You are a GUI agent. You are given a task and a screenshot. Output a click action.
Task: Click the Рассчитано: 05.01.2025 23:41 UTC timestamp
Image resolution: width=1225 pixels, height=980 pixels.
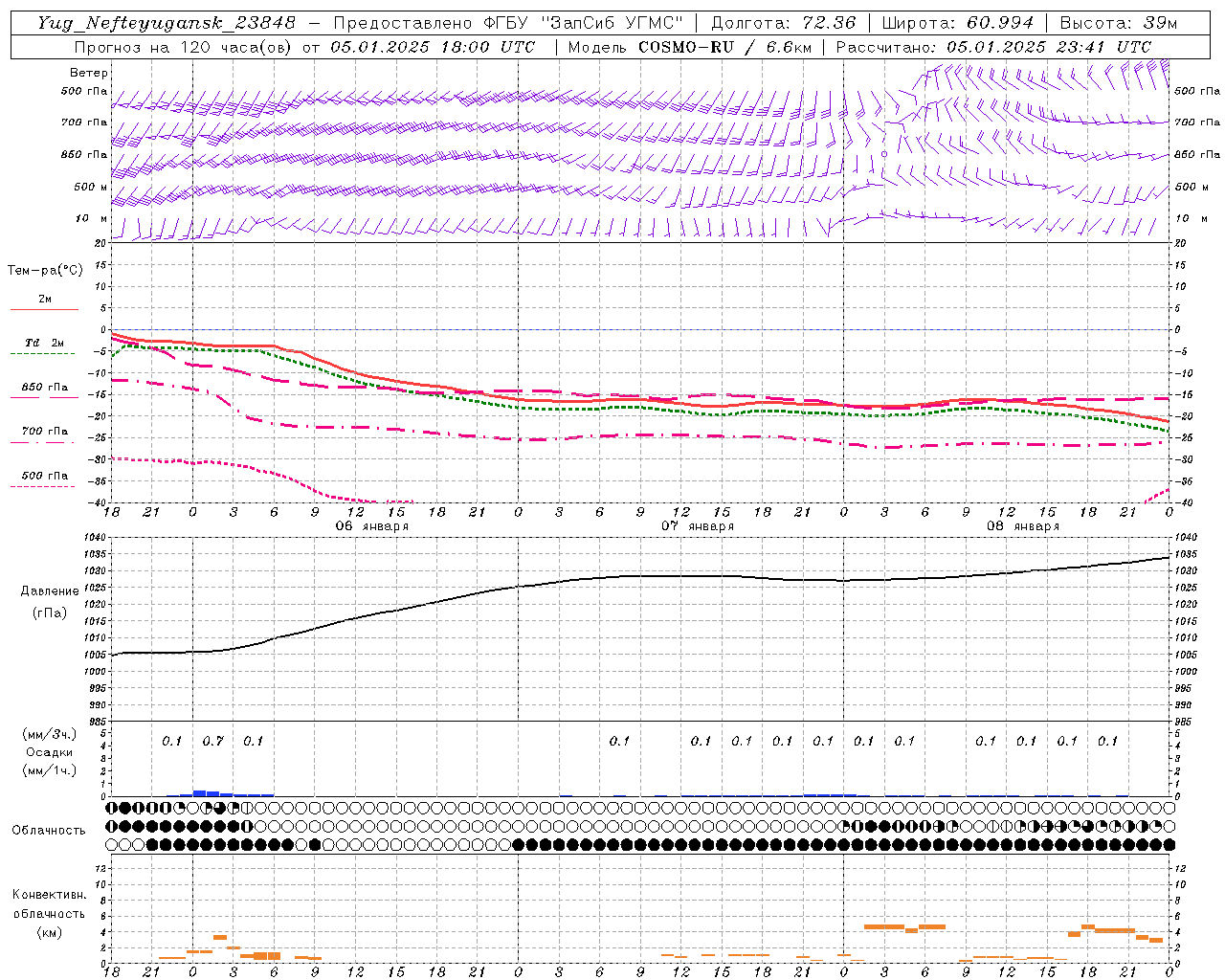click(993, 47)
